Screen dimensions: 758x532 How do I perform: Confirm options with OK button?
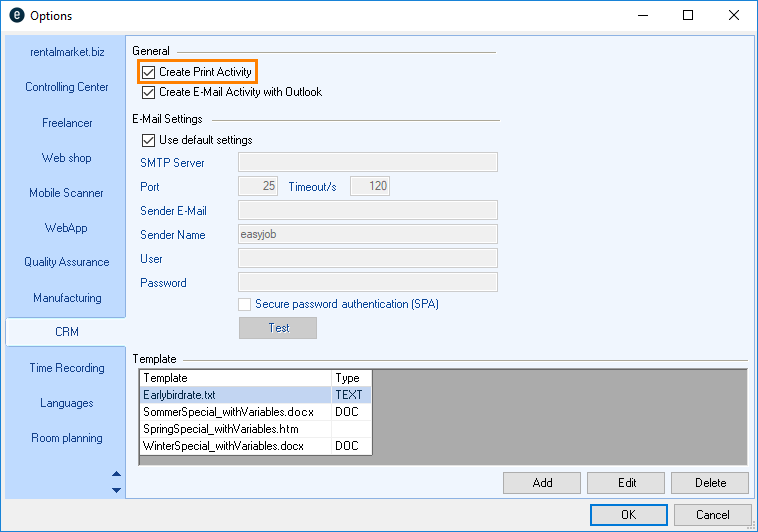tap(628, 515)
